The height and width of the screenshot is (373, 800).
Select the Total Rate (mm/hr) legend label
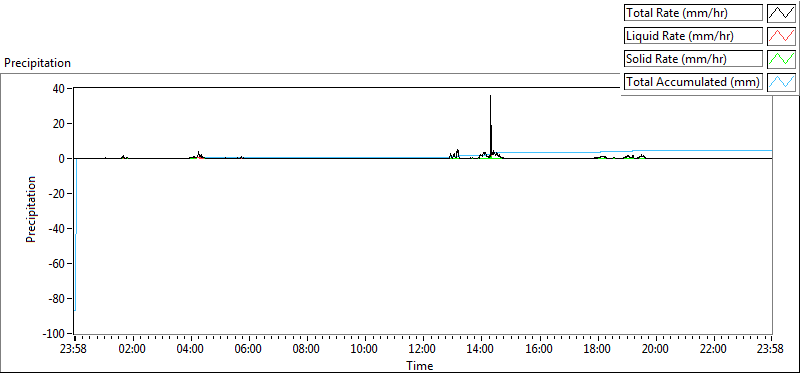point(693,13)
